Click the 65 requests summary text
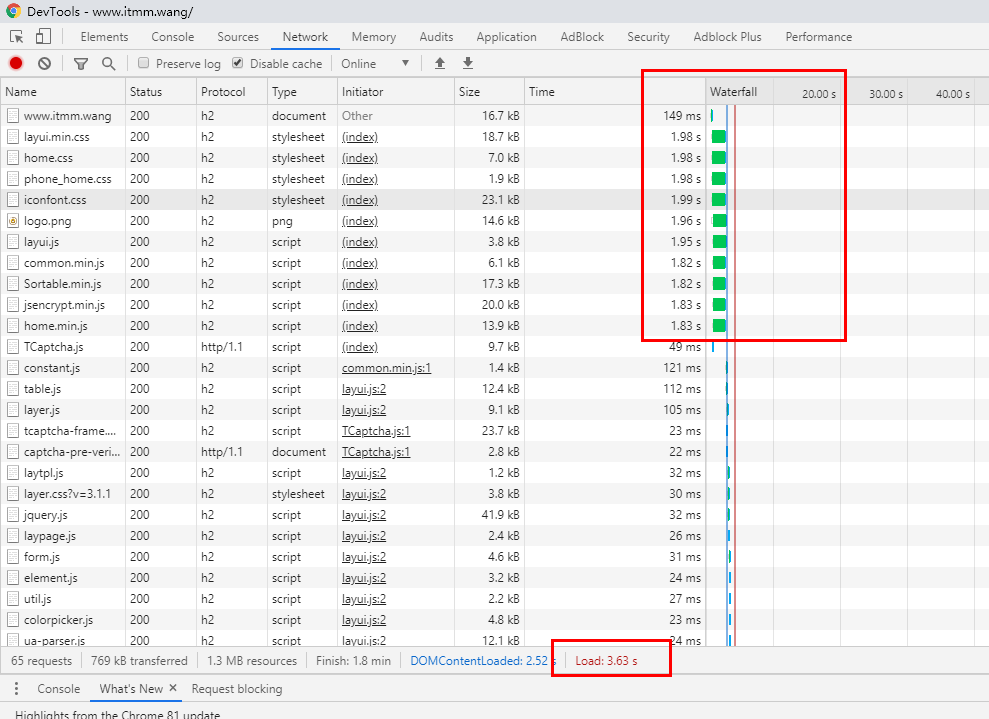Screen dimensions: 989x719 (x=42, y=661)
